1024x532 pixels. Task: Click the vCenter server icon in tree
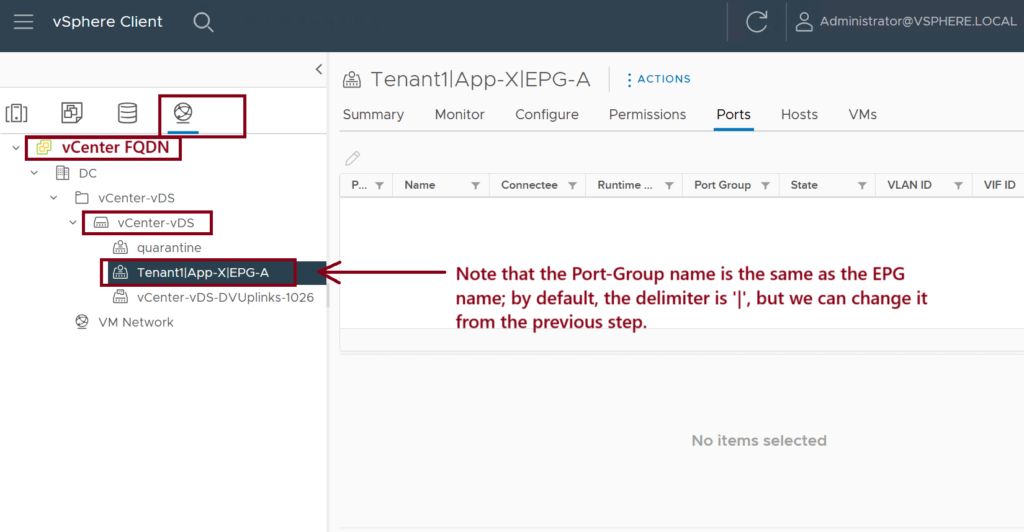[x=44, y=148]
